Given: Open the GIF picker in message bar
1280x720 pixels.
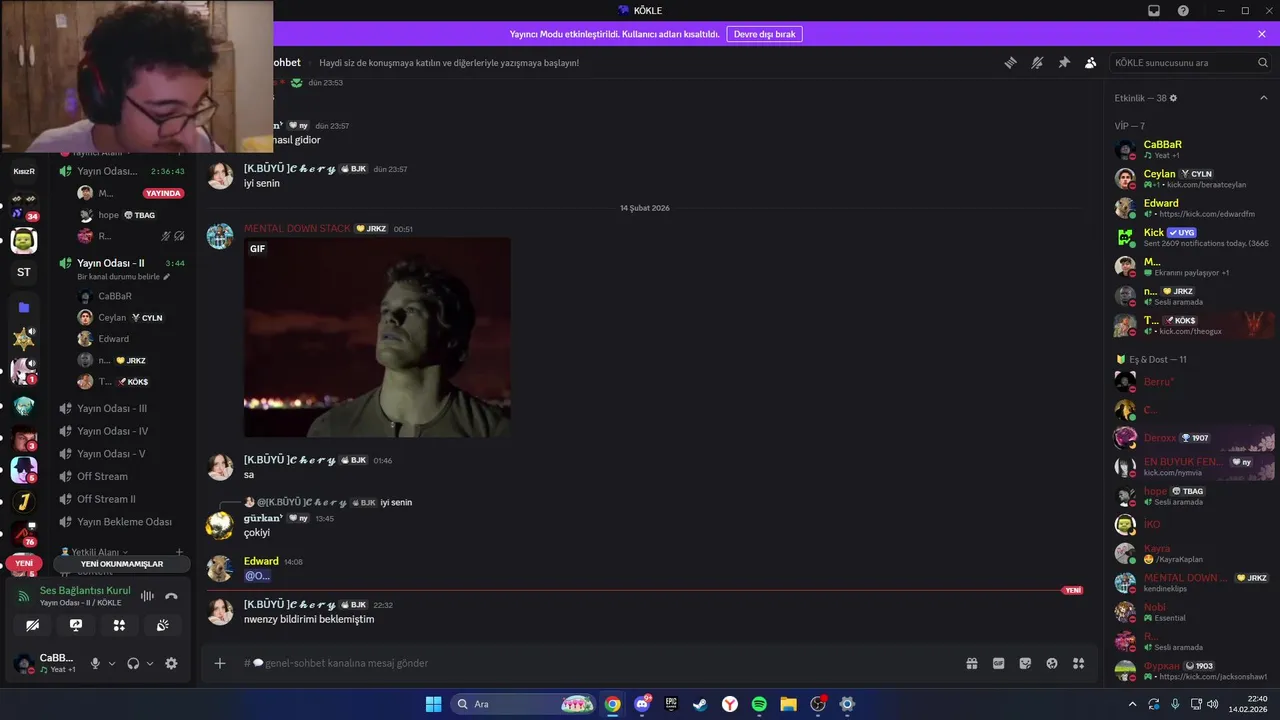Looking at the screenshot, I should 998,663.
